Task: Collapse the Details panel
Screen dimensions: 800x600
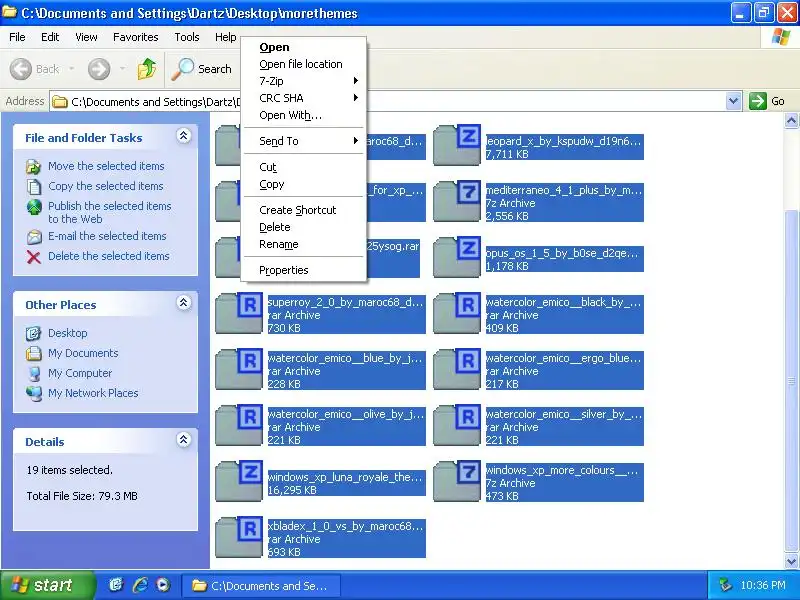Action: click(x=184, y=440)
